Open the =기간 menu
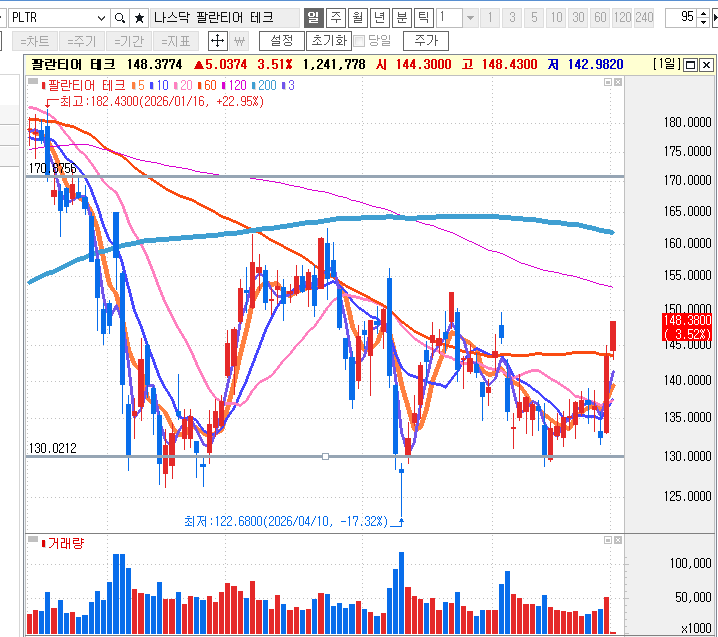 point(129,41)
